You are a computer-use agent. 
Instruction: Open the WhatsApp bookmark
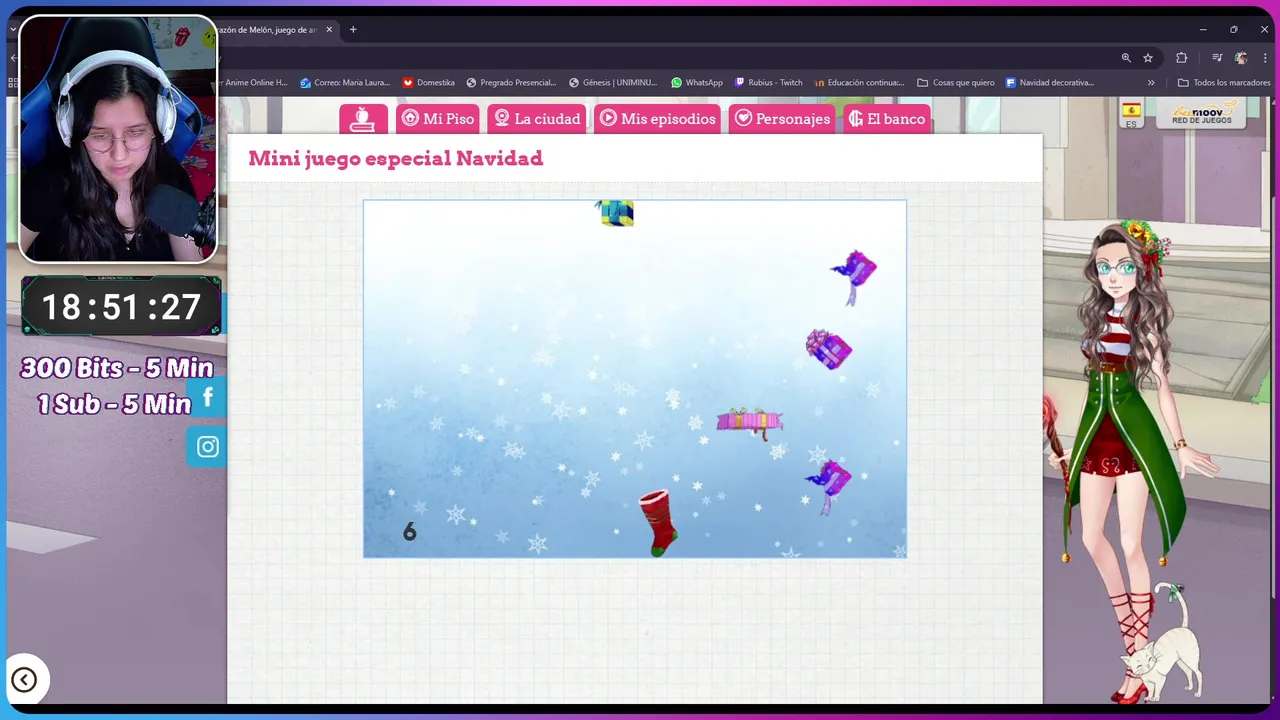point(697,83)
